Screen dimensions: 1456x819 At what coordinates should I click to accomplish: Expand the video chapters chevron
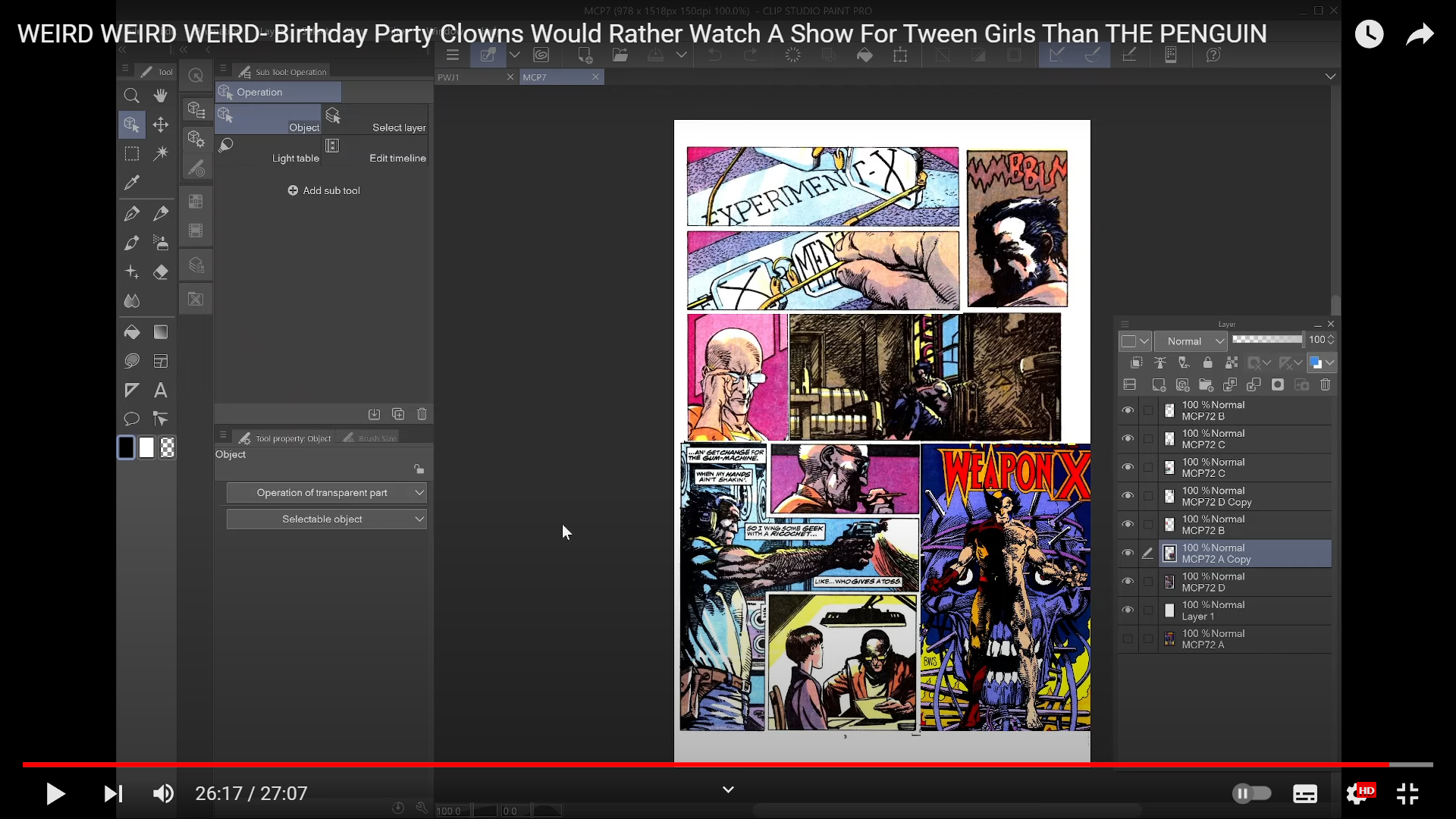[728, 789]
